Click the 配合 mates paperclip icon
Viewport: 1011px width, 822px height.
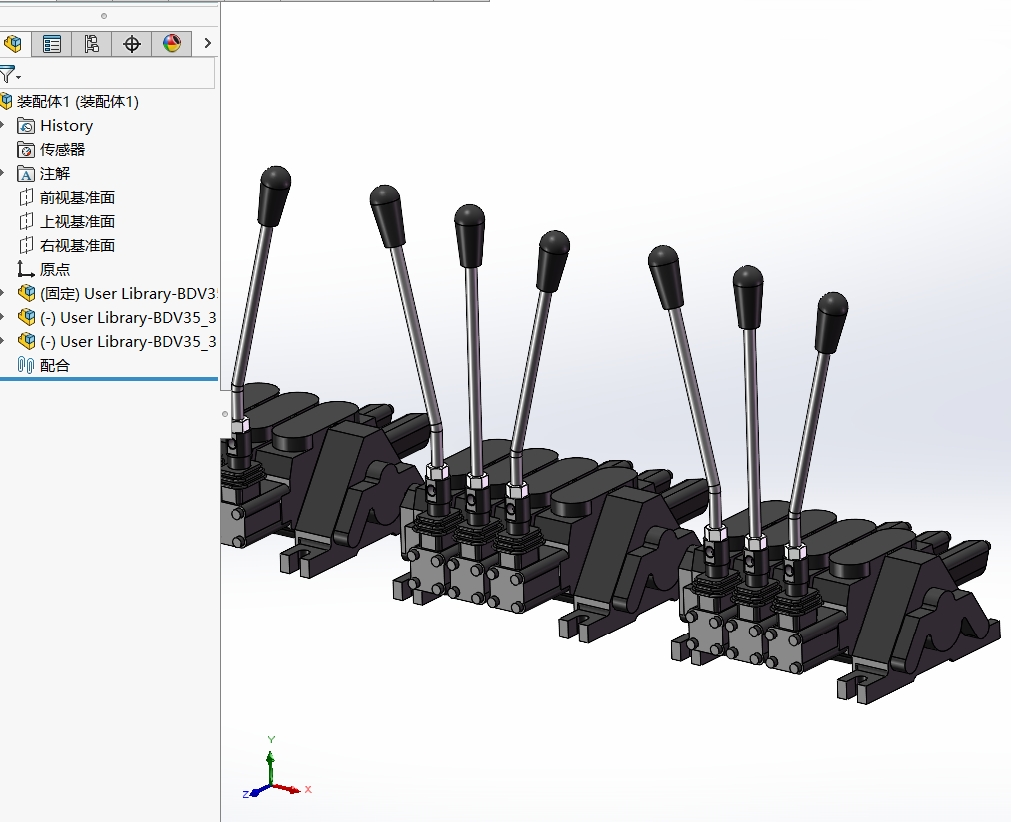coord(26,365)
